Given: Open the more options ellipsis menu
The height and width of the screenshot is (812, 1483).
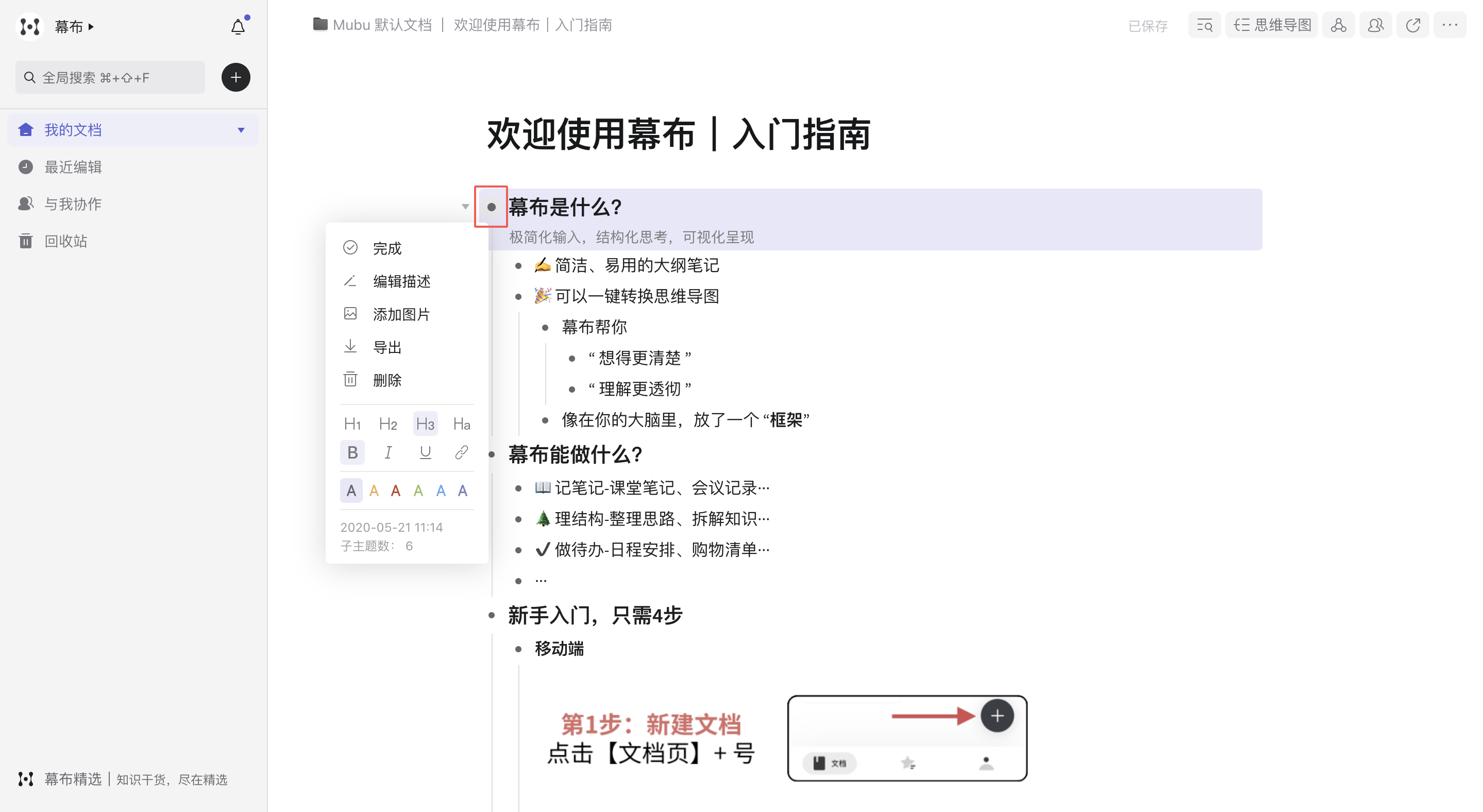Looking at the screenshot, I should tap(1450, 25).
